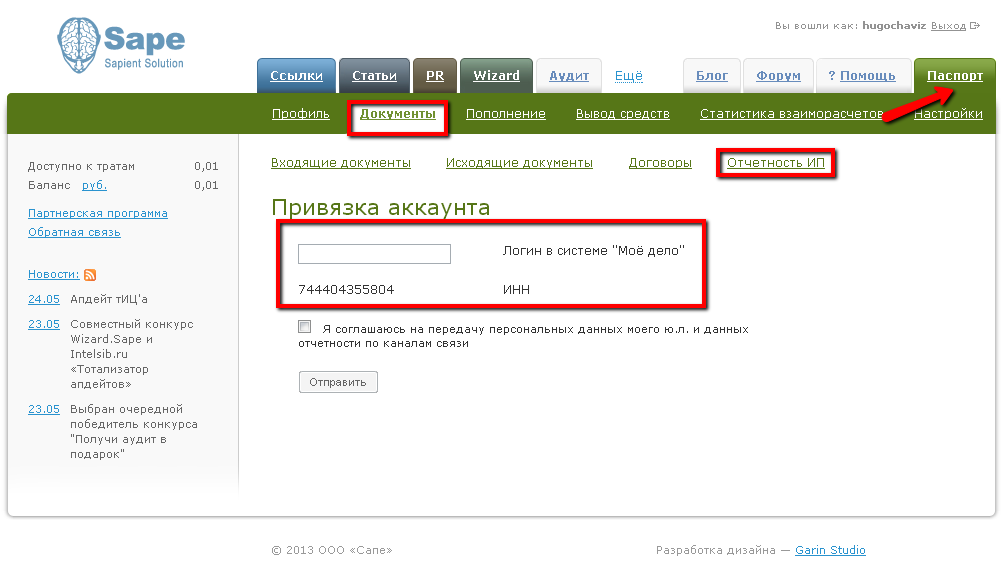This screenshot has width=1001, height=563.
Task: Click the Доступно к тратам label
Action: tap(81, 166)
